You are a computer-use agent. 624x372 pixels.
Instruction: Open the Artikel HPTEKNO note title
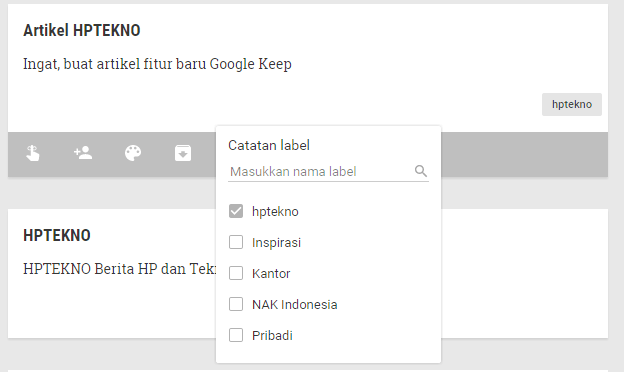82,31
